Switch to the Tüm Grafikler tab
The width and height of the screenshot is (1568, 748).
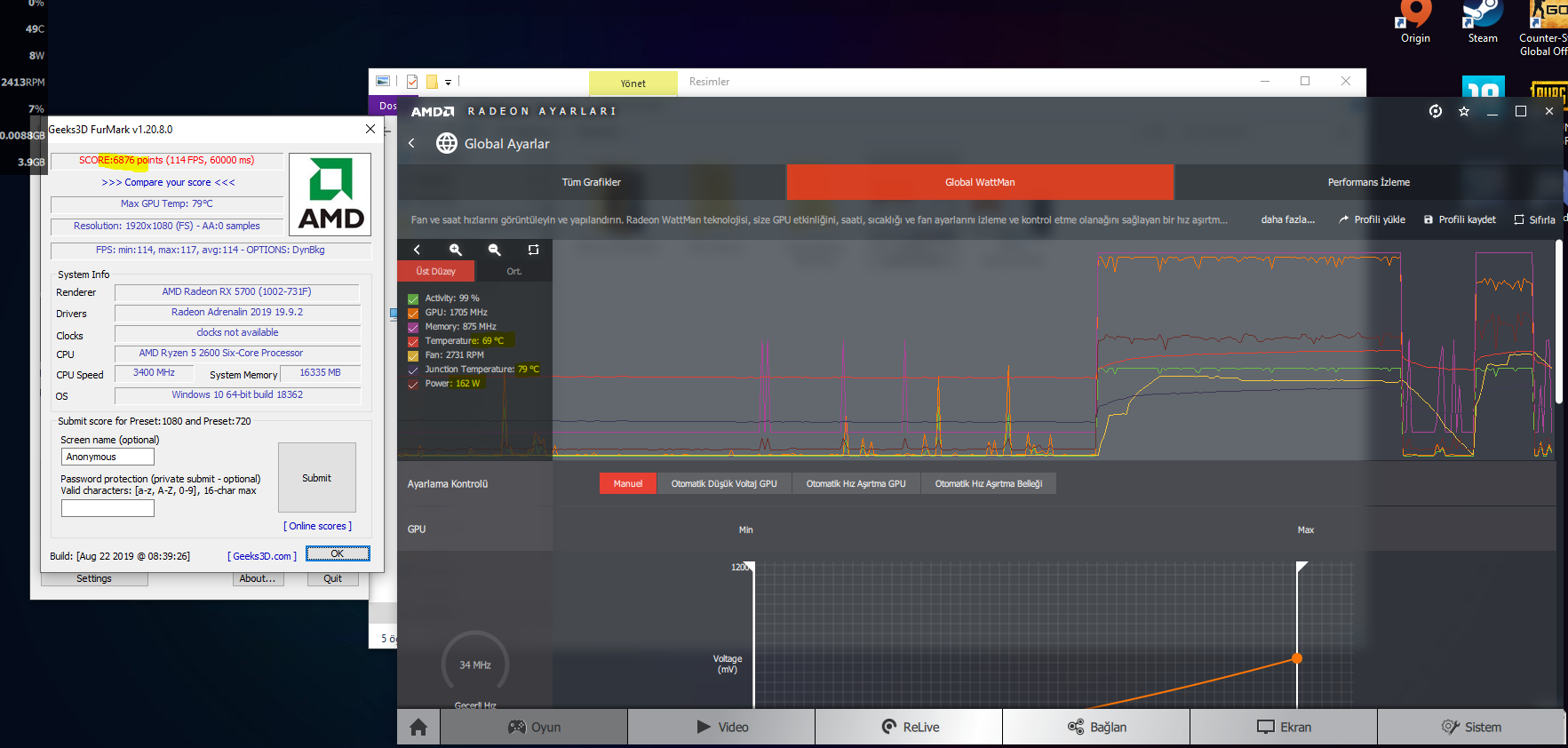pos(591,182)
